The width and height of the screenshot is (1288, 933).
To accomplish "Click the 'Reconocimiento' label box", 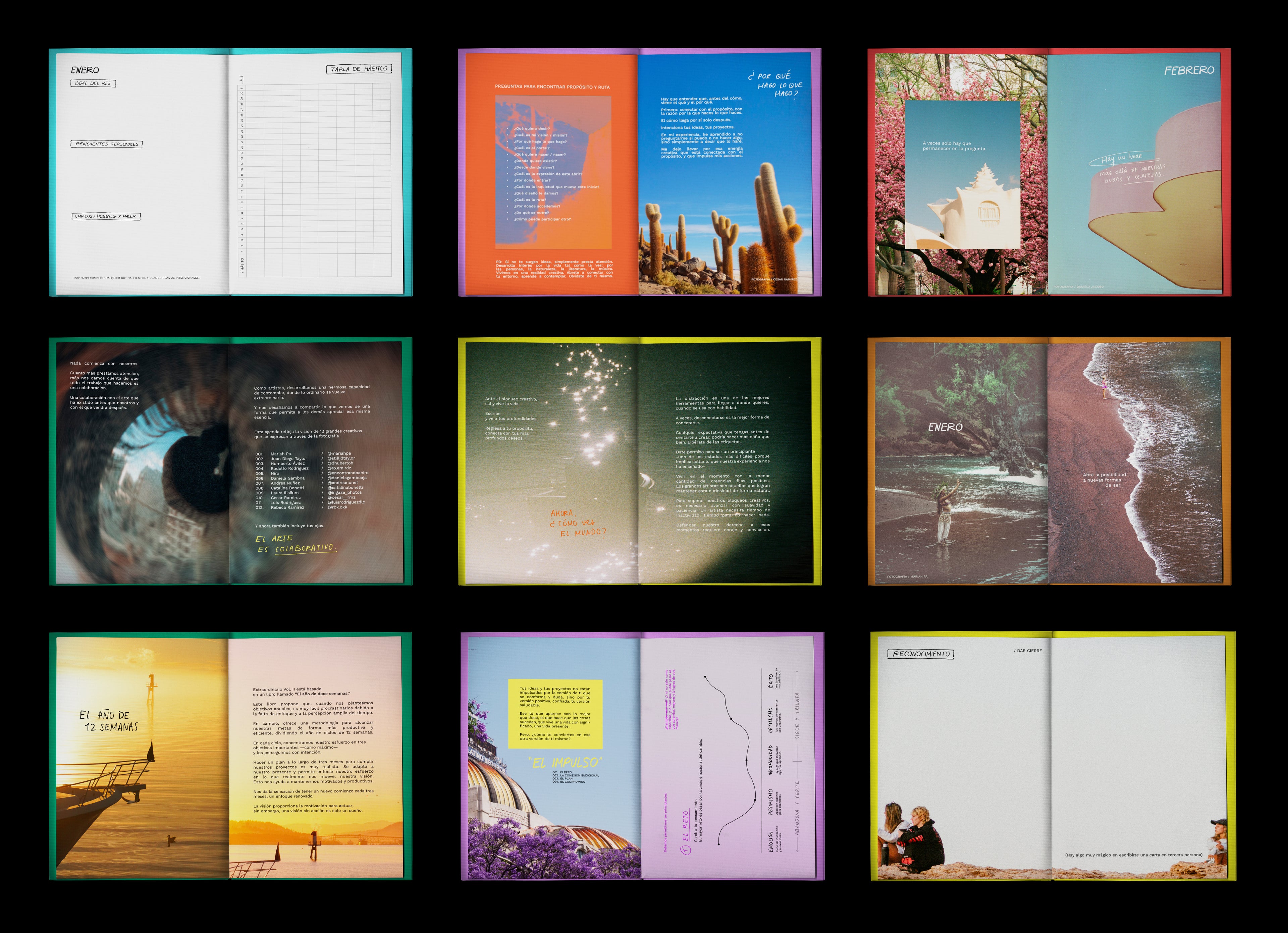I will 921,654.
